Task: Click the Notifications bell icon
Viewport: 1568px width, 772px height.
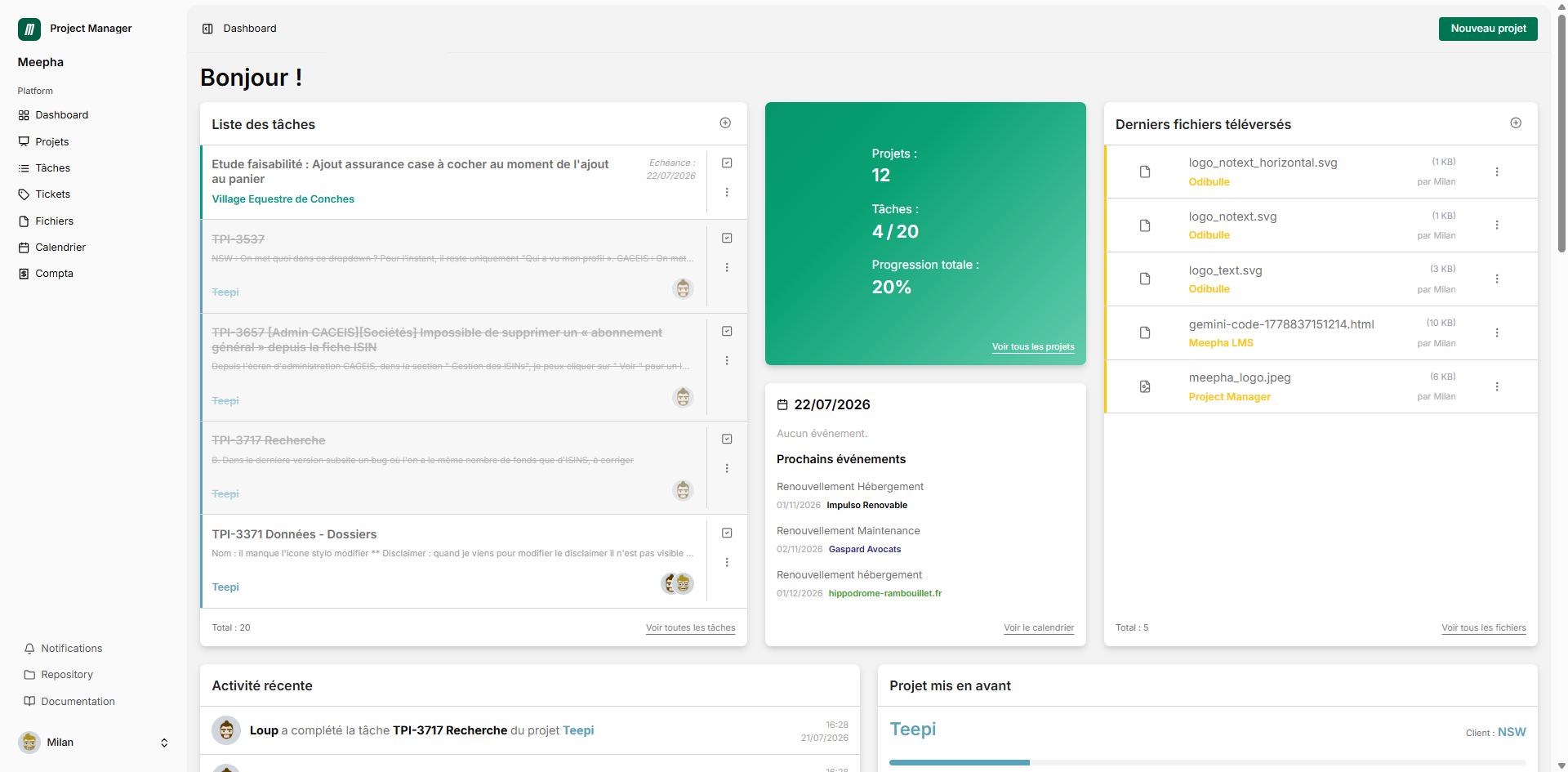Action: [x=29, y=649]
